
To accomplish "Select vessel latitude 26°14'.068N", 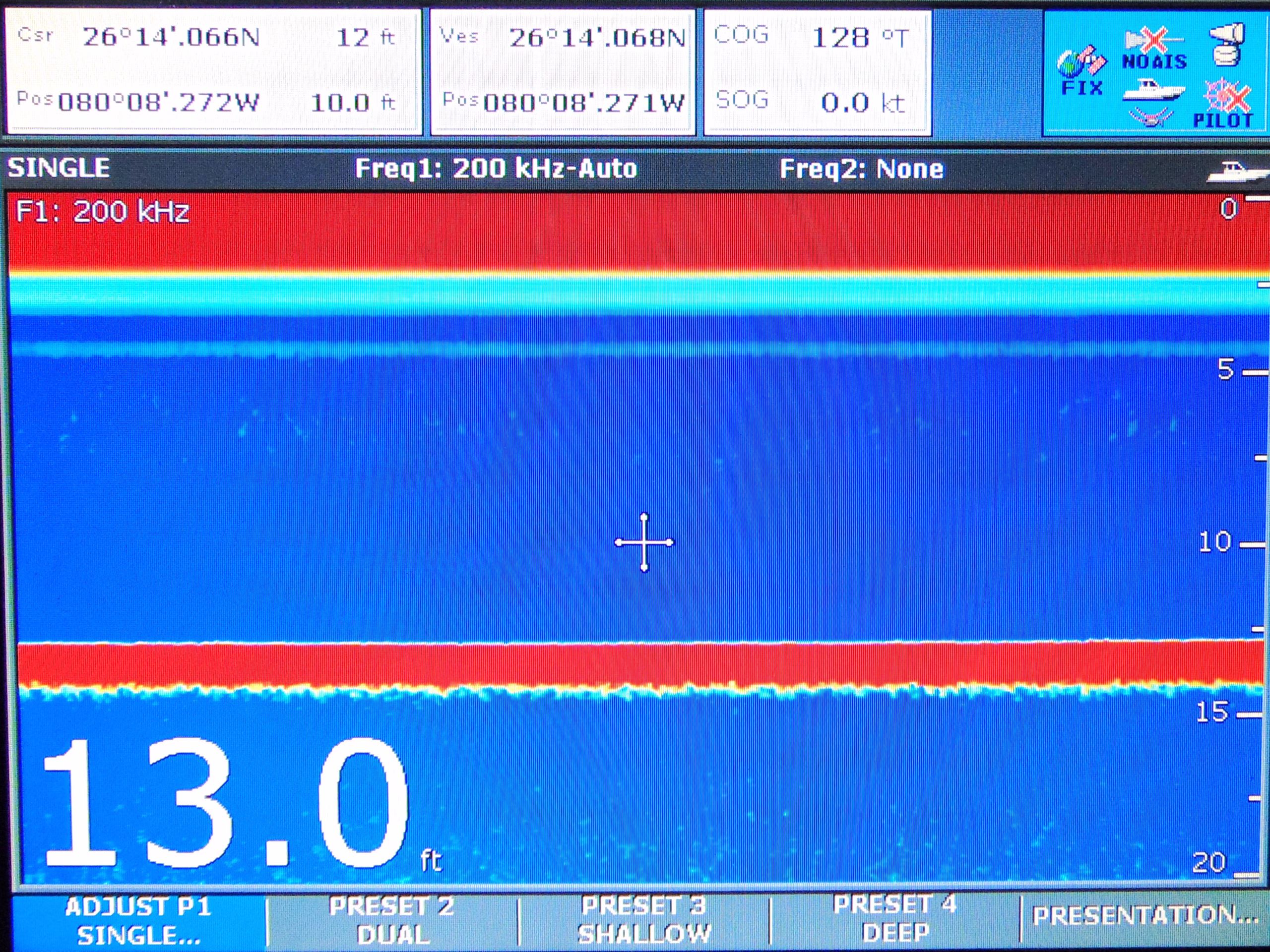I will 597,38.
